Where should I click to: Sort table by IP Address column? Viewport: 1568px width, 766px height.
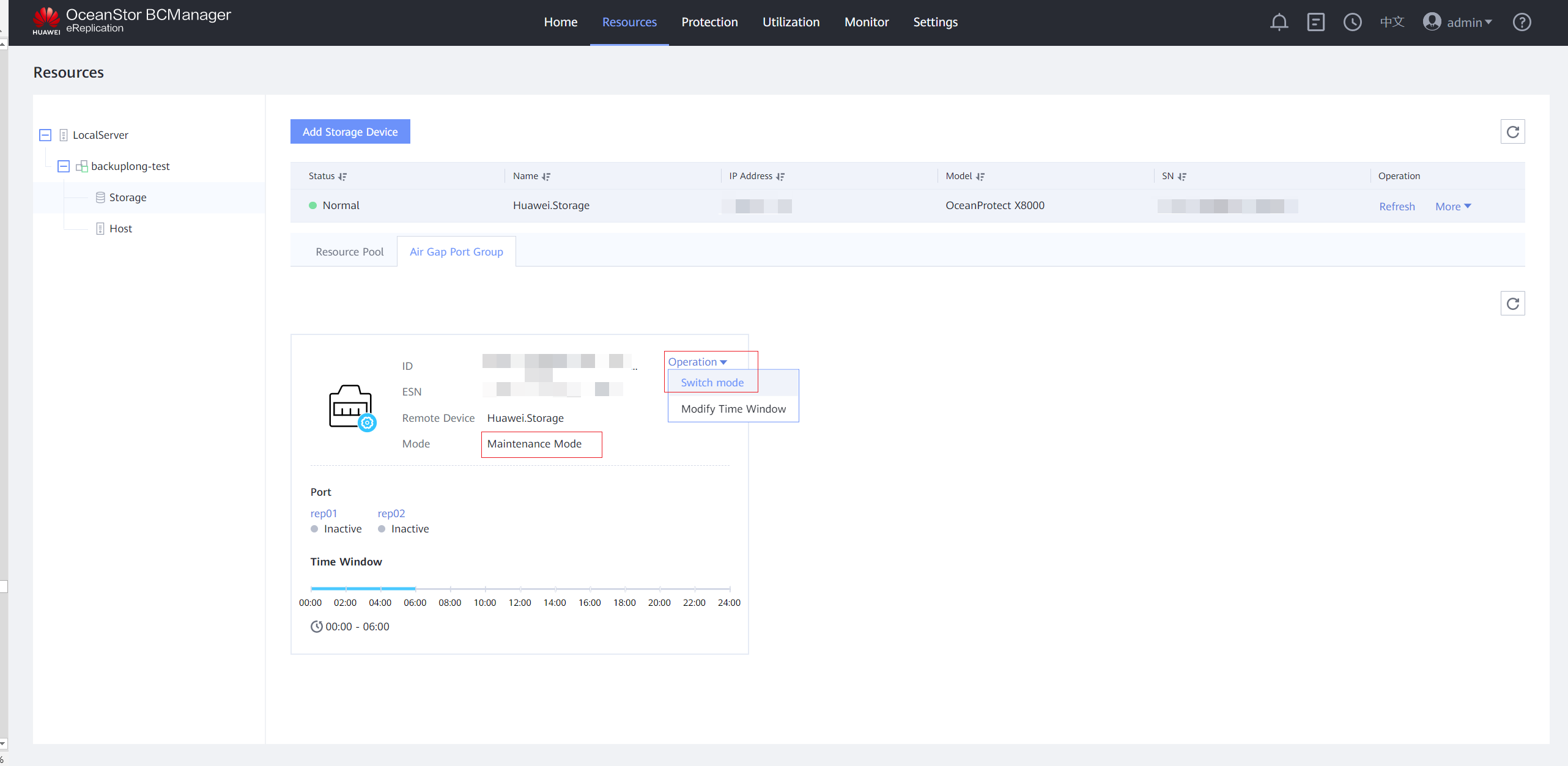click(x=780, y=177)
